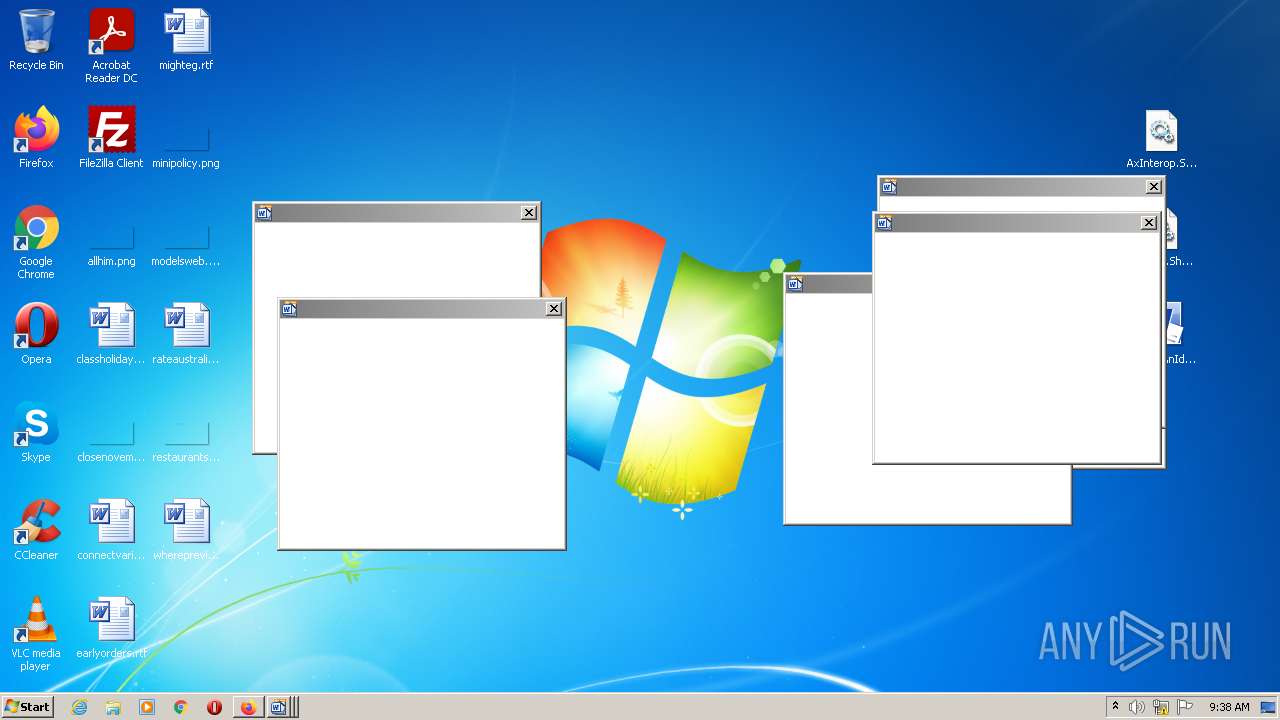Open Windows Media Player from the taskbar

[147, 707]
